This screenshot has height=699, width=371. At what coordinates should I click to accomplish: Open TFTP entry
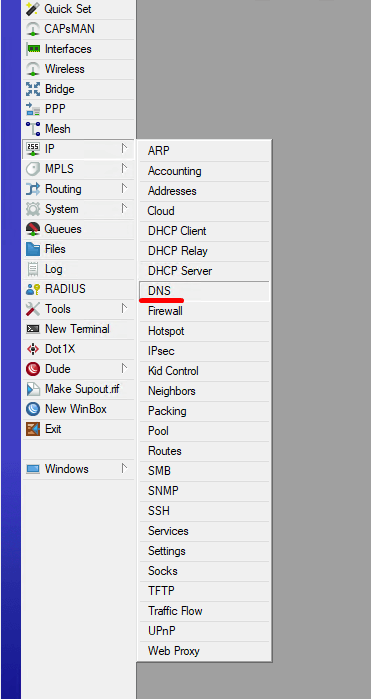[205, 591]
